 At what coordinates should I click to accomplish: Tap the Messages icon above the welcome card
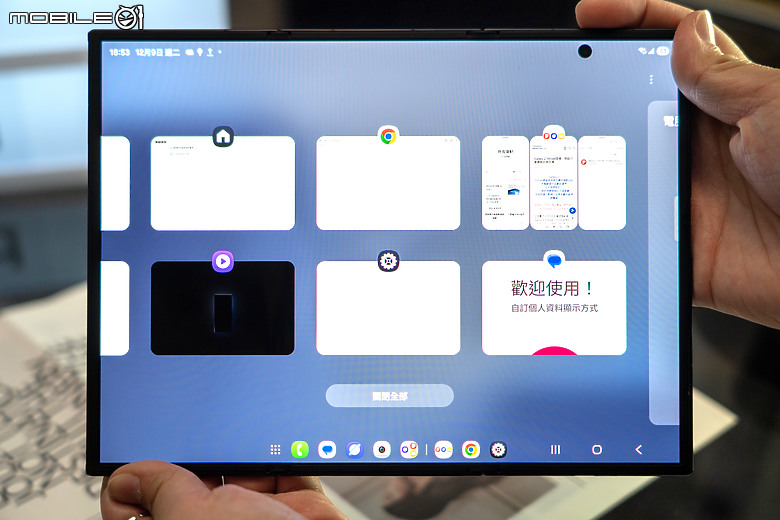pyautogui.click(x=554, y=260)
